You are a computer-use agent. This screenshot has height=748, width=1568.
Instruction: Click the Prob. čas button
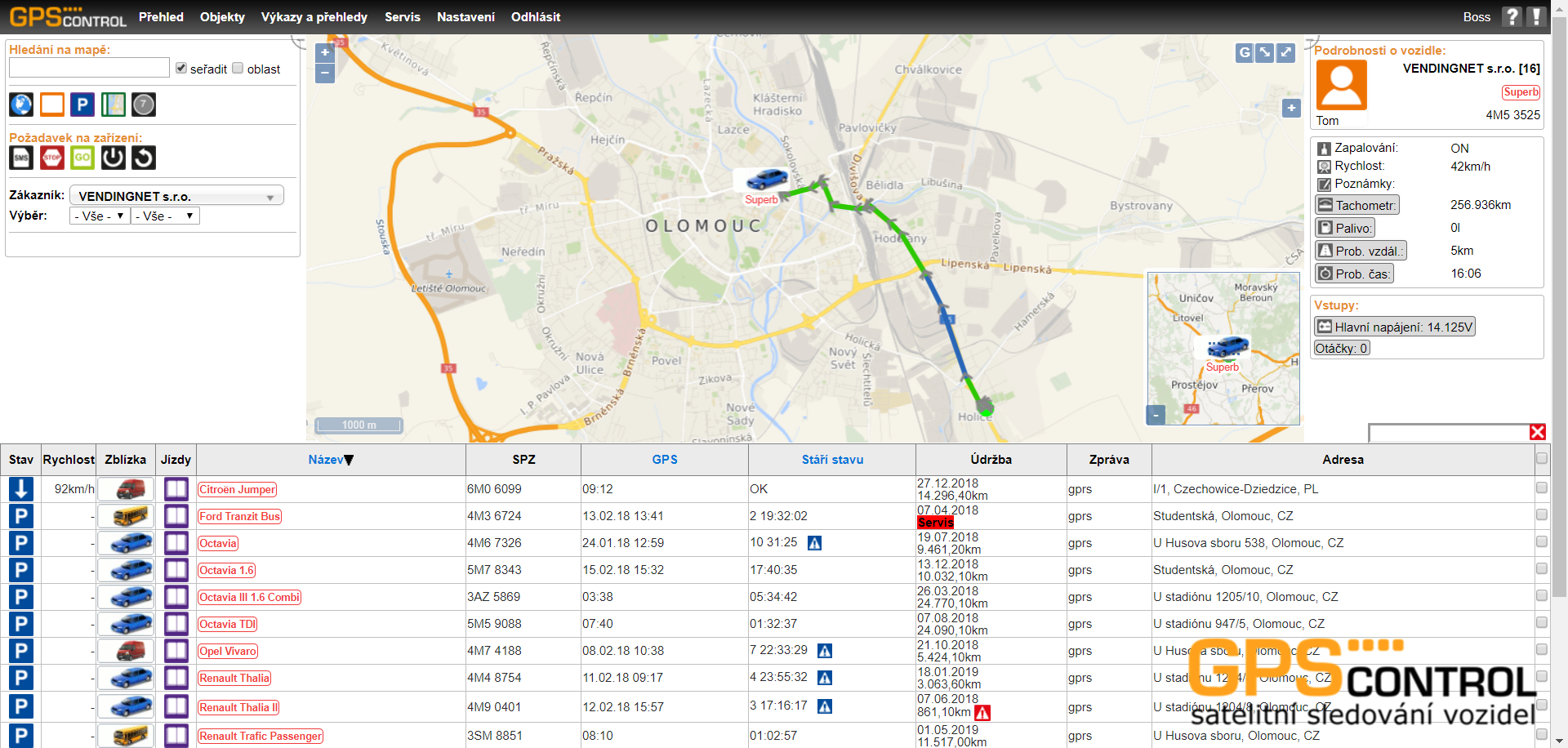[x=1354, y=274]
